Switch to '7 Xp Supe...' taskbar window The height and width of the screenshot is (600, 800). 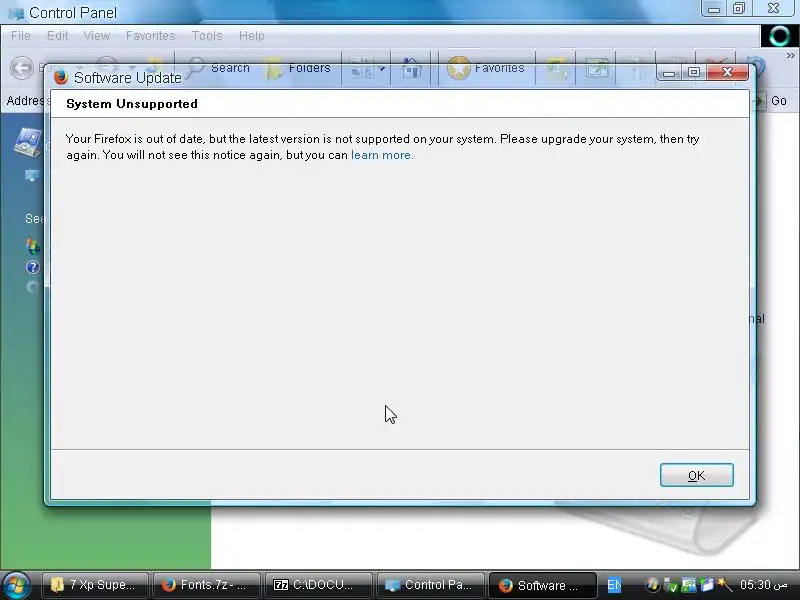[x=95, y=585]
